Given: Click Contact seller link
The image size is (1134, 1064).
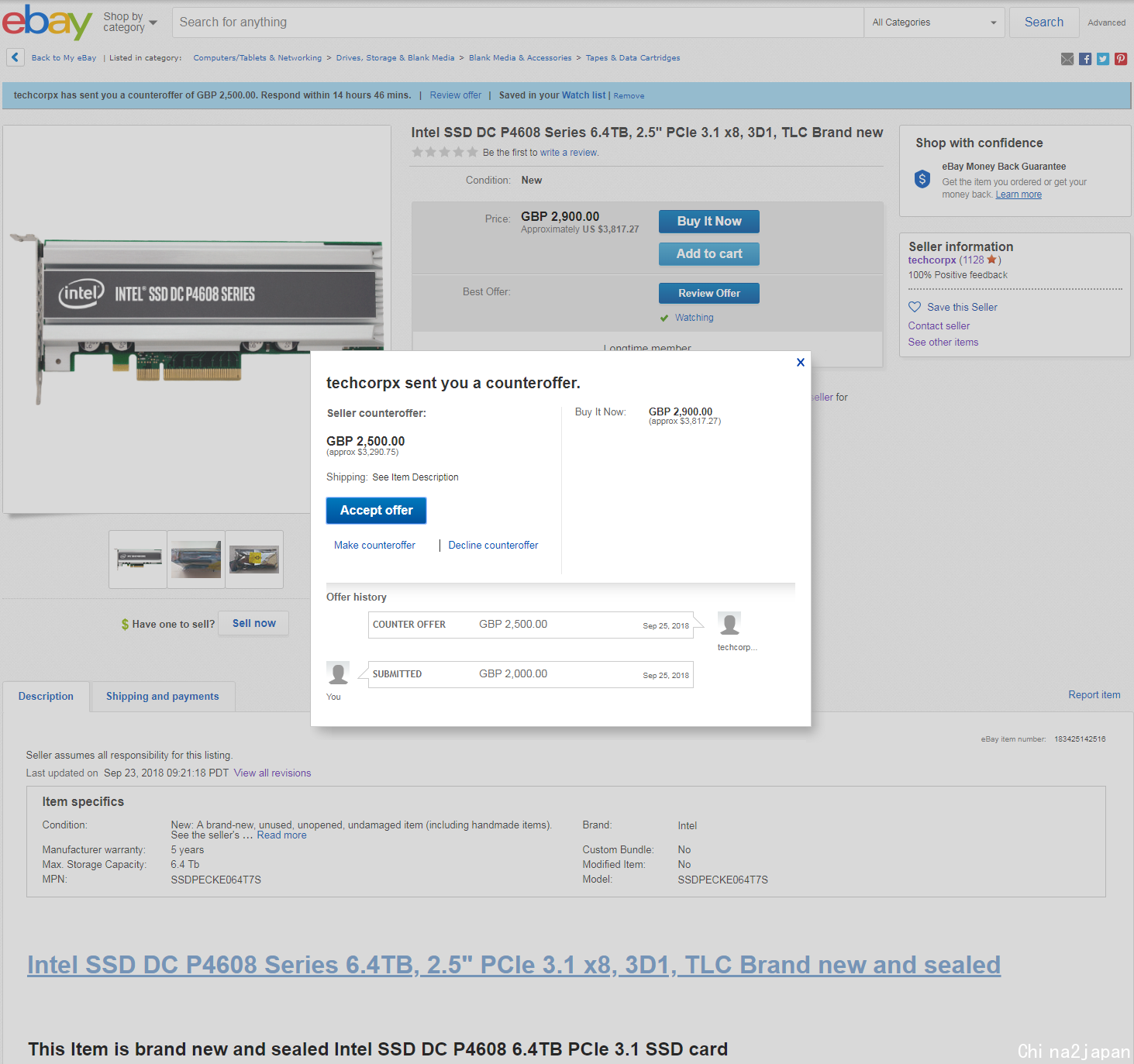Looking at the screenshot, I should pos(939,325).
